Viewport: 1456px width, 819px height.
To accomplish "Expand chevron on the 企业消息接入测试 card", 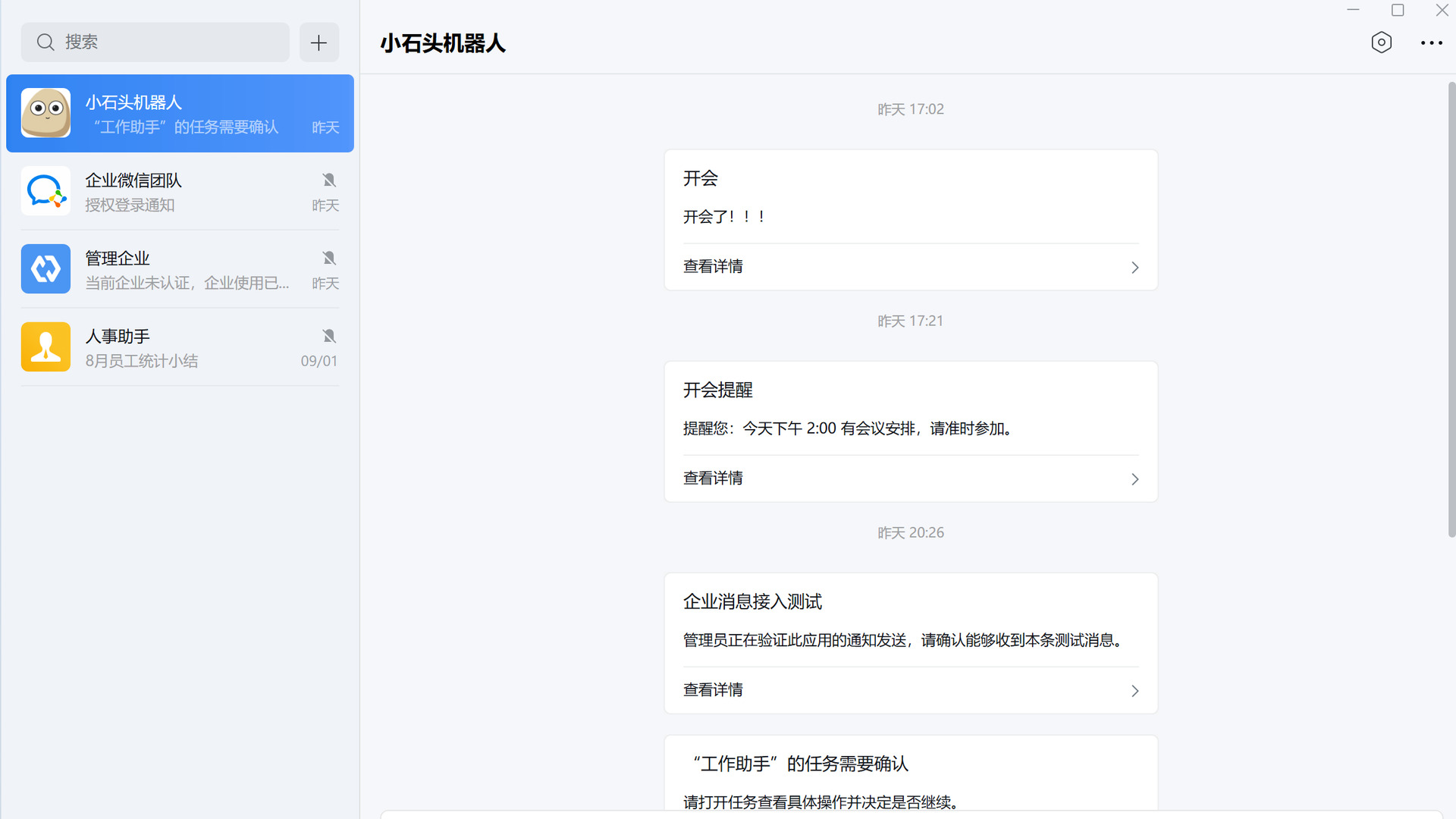I will [1134, 691].
